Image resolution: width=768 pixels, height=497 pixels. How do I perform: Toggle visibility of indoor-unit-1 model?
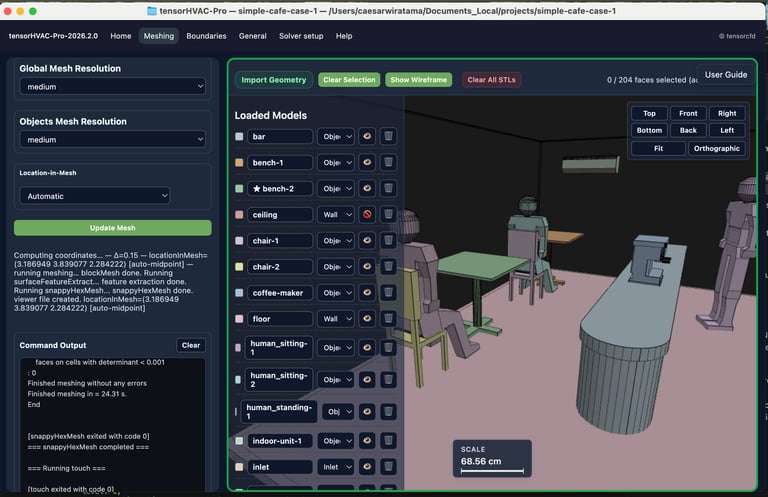tap(367, 441)
